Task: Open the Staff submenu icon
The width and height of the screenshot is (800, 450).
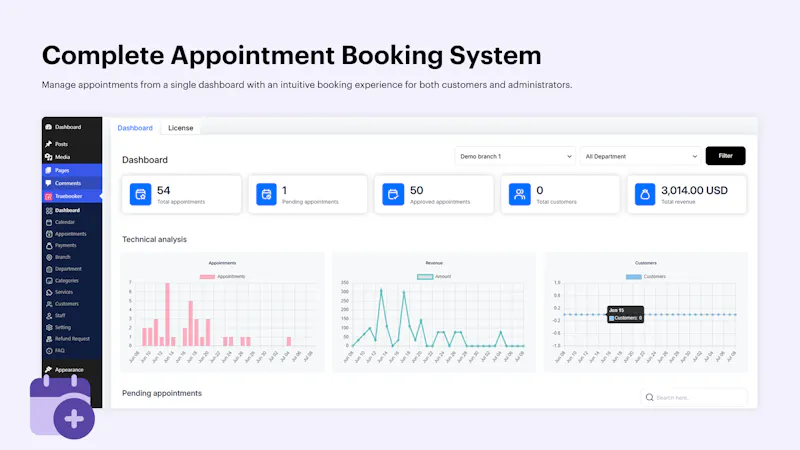Action: (x=49, y=316)
